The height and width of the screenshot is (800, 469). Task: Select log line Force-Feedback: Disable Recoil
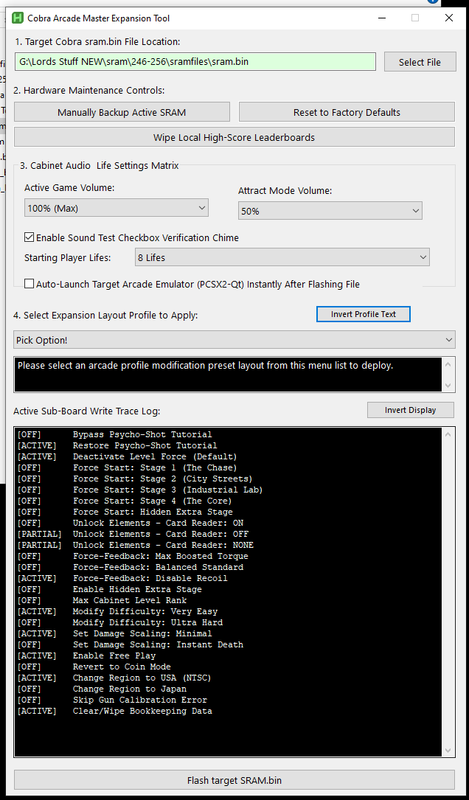click(122, 578)
